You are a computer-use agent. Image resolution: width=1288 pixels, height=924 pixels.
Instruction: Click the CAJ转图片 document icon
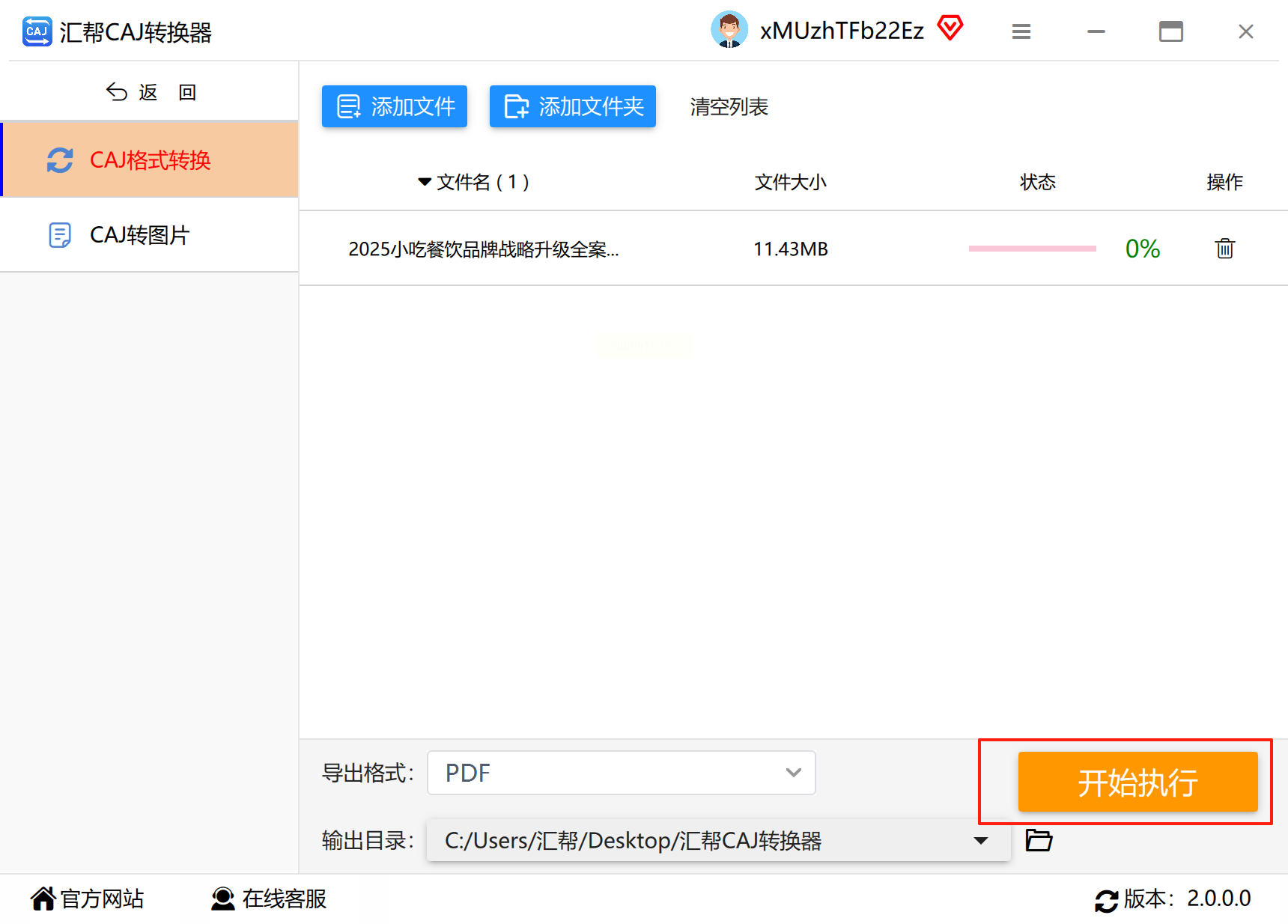pyautogui.click(x=60, y=235)
